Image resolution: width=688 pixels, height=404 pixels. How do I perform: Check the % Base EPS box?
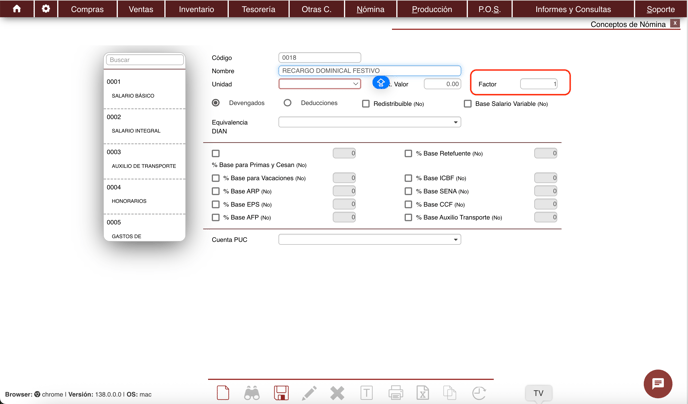click(x=215, y=204)
